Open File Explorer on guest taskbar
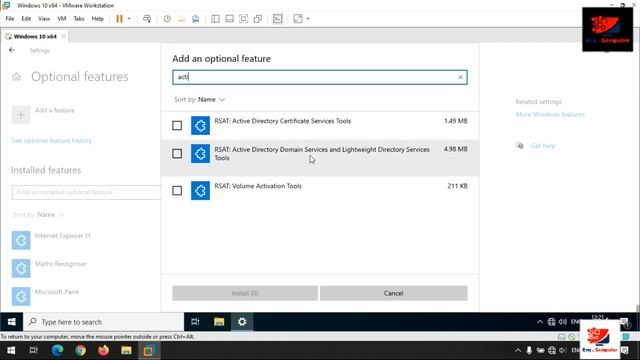The image size is (640, 360). point(219,322)
